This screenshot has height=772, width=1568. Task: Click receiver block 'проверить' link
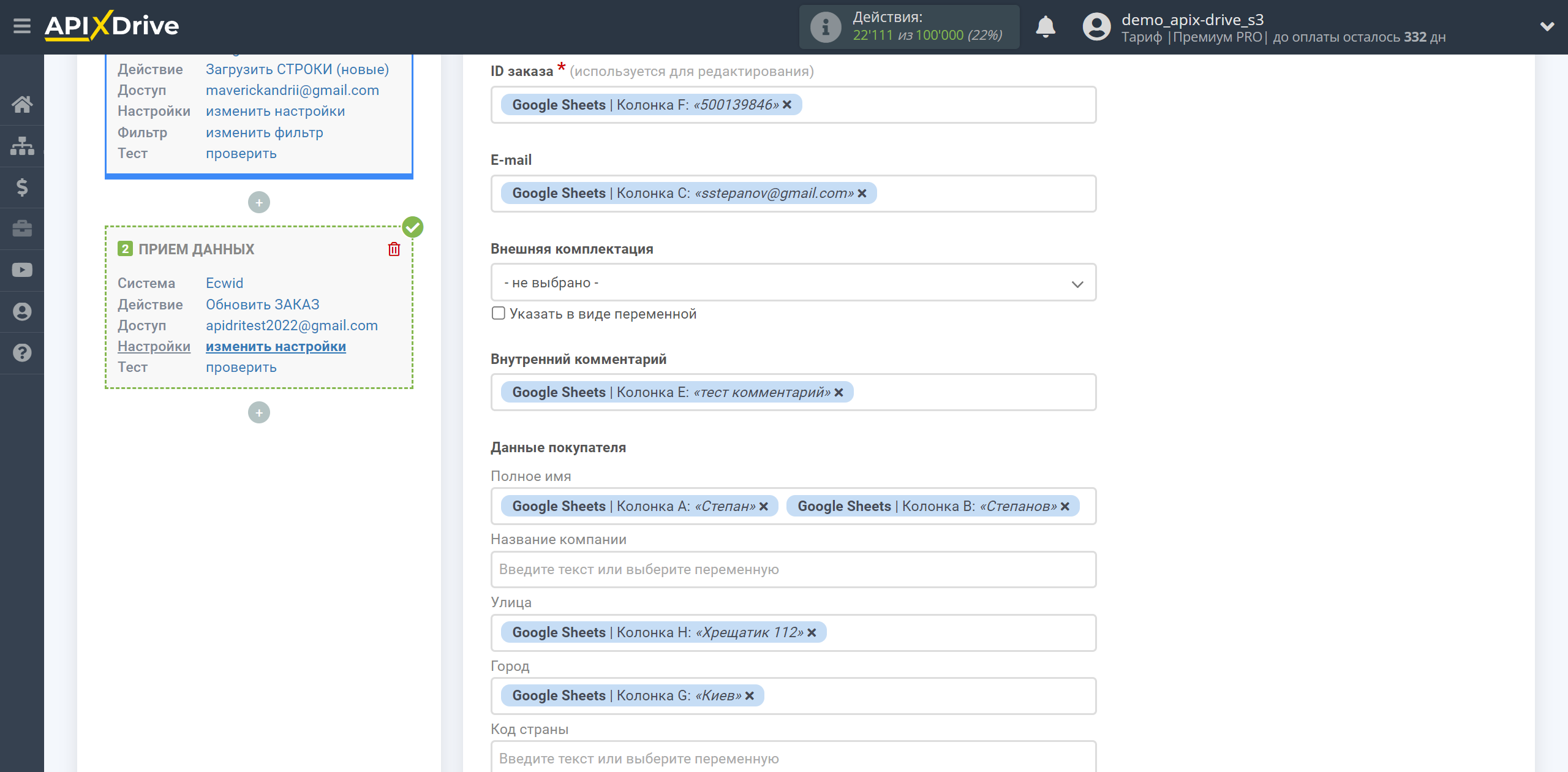point(241,367)
